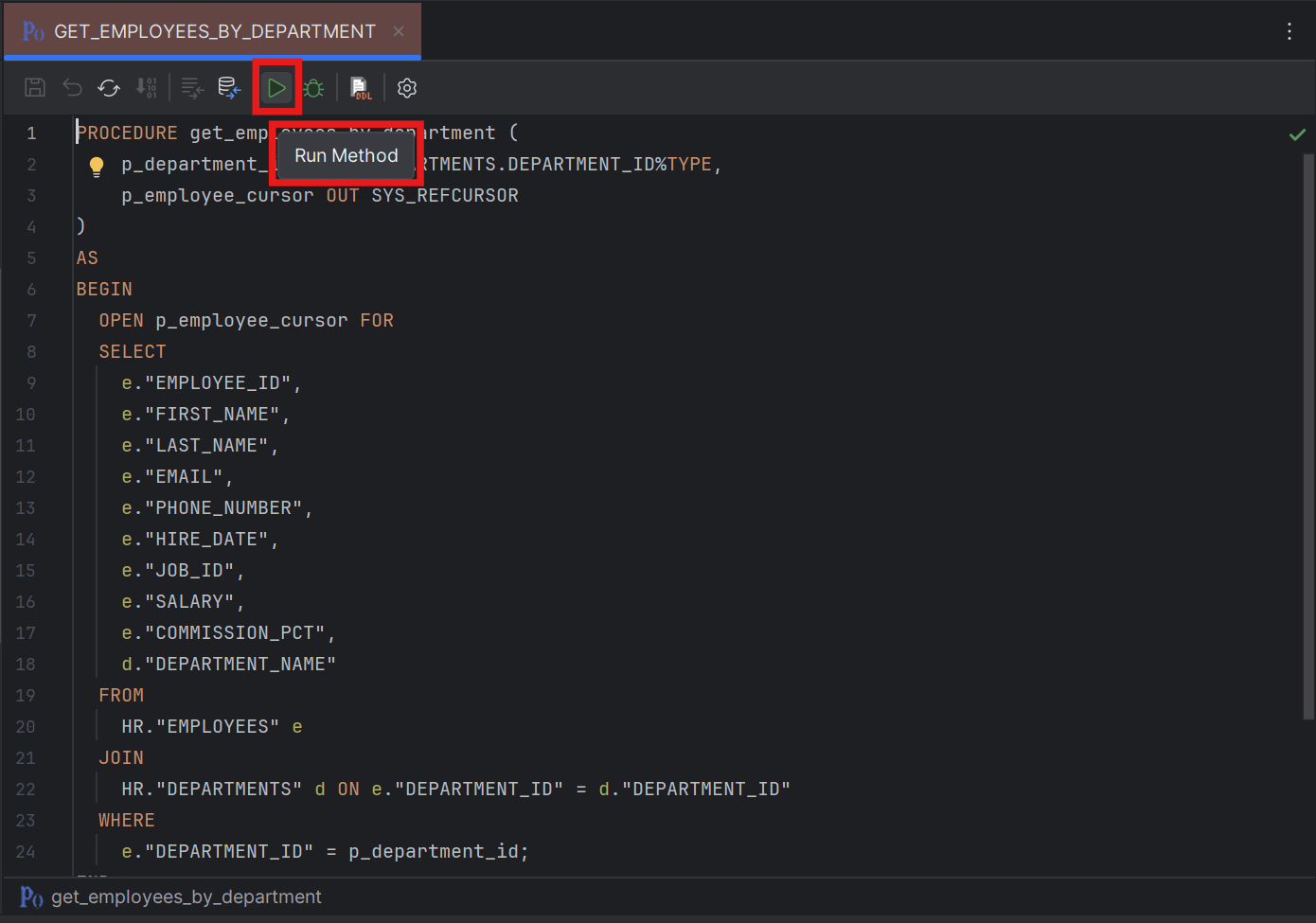The height and width of the screenshot is (923, 1316).
Task: Undo changes with the rollback arrow icon
Action: (x=72, y=87)
